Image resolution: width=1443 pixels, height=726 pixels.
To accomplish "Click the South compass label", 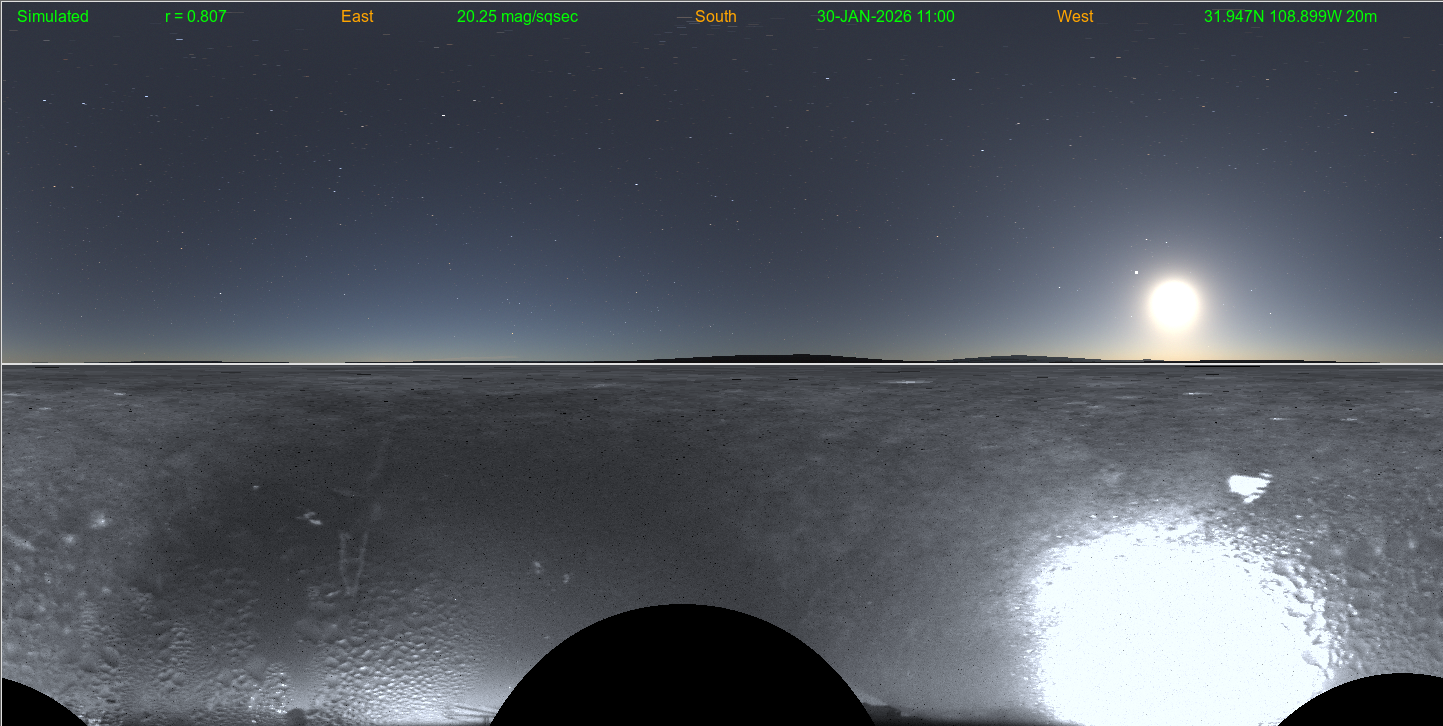I will [715, 17].
